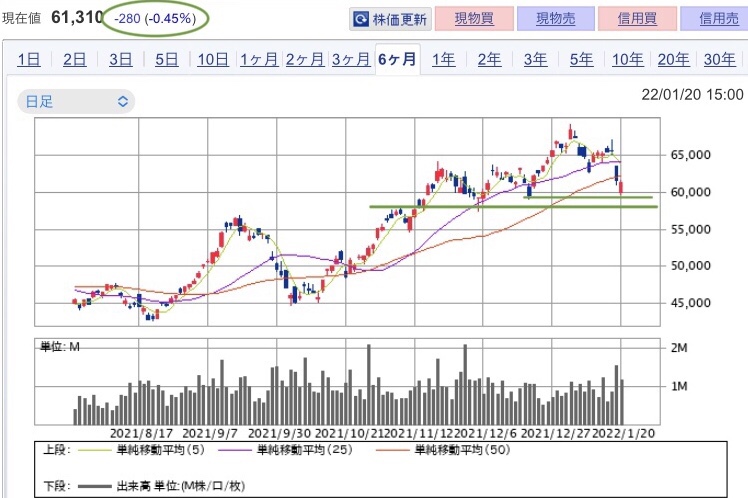Switch chart range to 2日

pos(74,60)
